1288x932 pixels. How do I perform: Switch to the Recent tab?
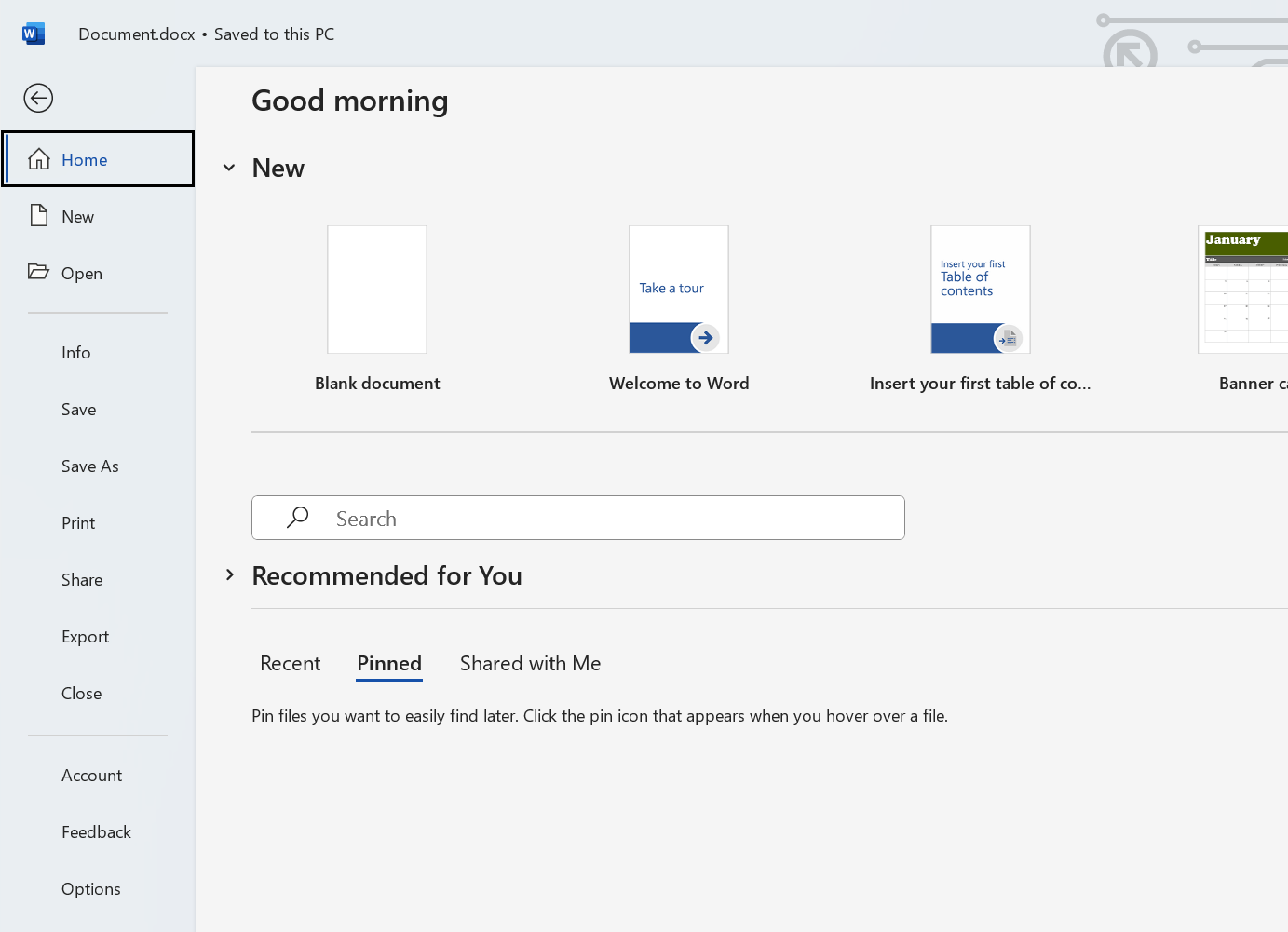click(290, 663)
